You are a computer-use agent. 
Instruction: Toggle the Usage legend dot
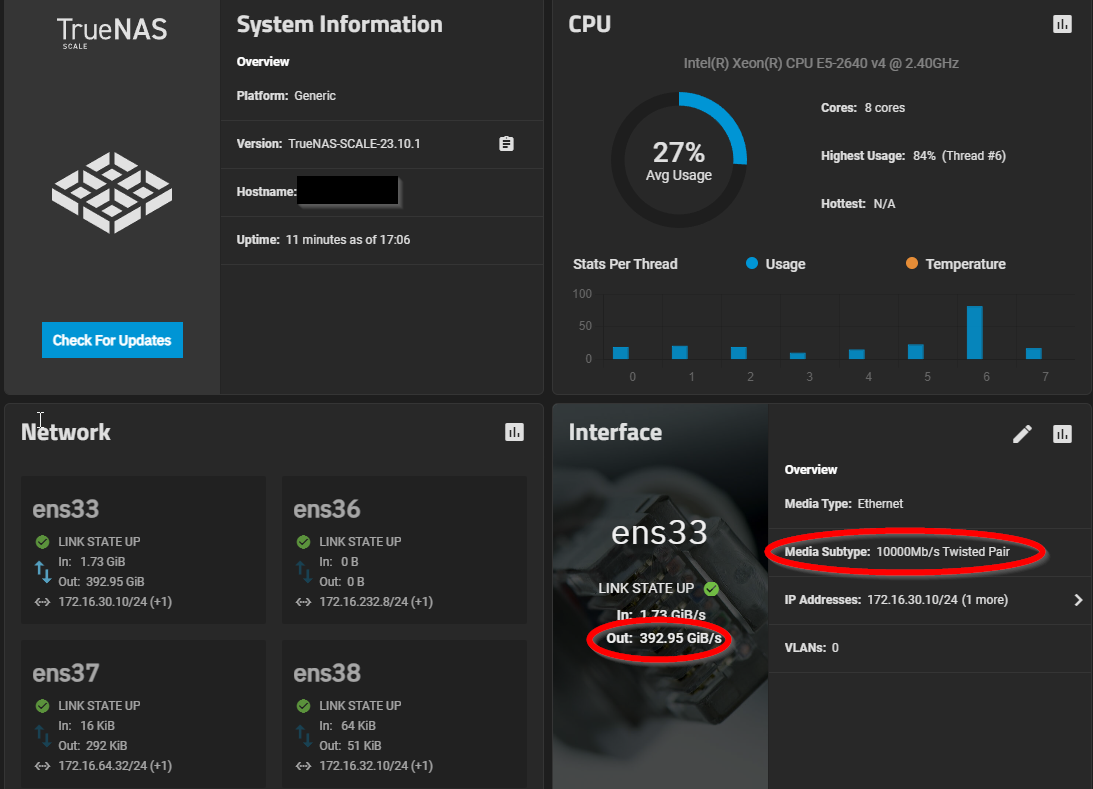(752, 264)
